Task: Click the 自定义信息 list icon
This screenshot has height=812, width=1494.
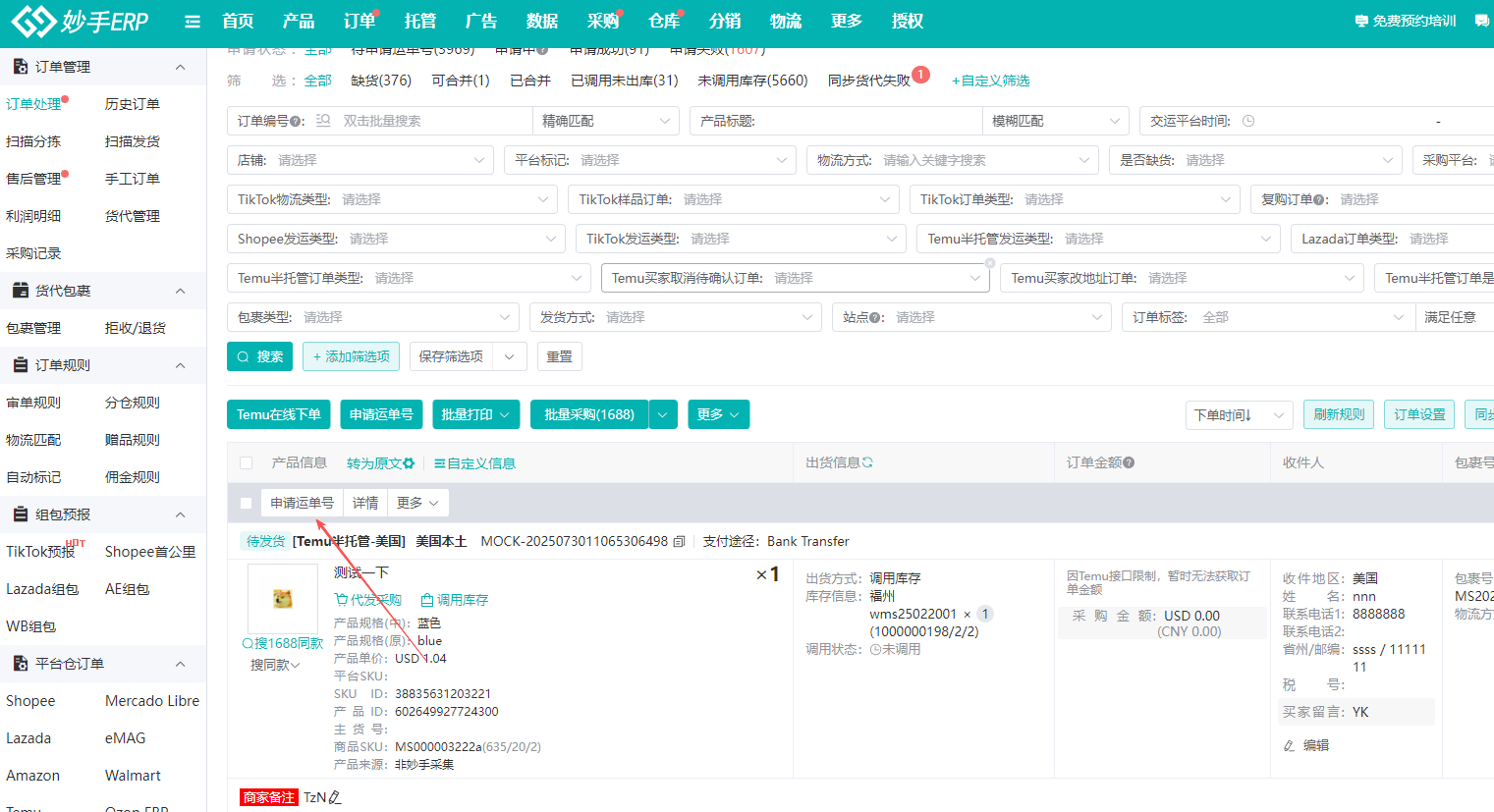Action: point(440,463)
